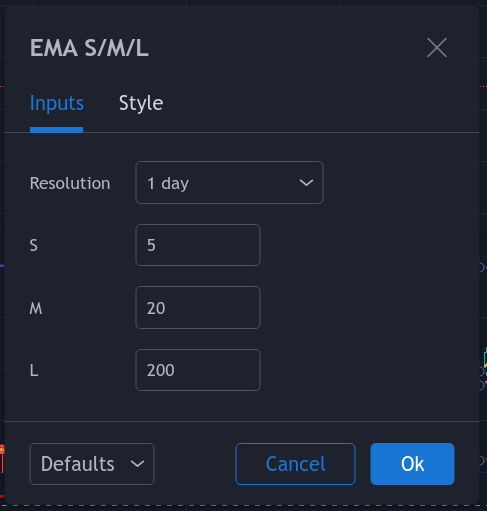Click the M parameter label

coord(36,308)
